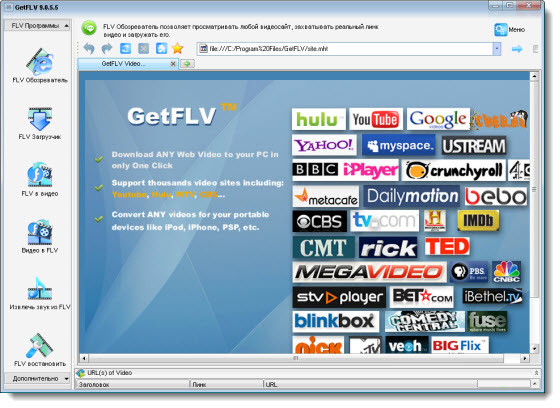Screen dimensions: 560x408
Task: Click the hulu logo
Action: pyautogui.click(x=319, y=119)
